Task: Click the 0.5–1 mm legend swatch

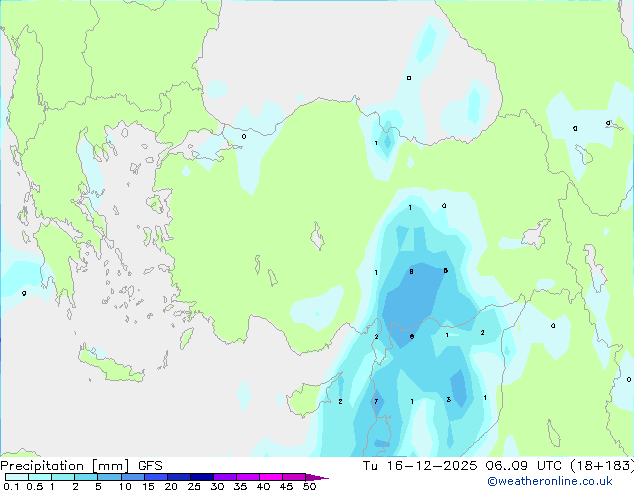Action: pos(40,477)
